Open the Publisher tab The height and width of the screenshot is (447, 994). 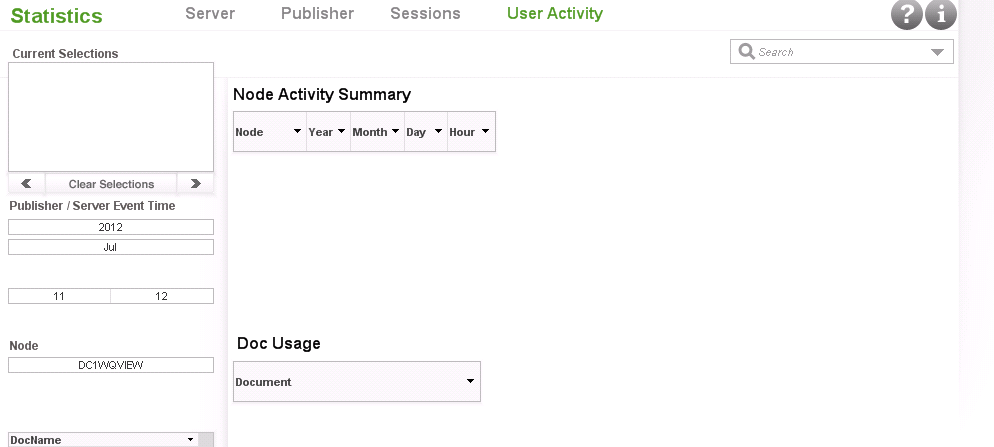317,14
